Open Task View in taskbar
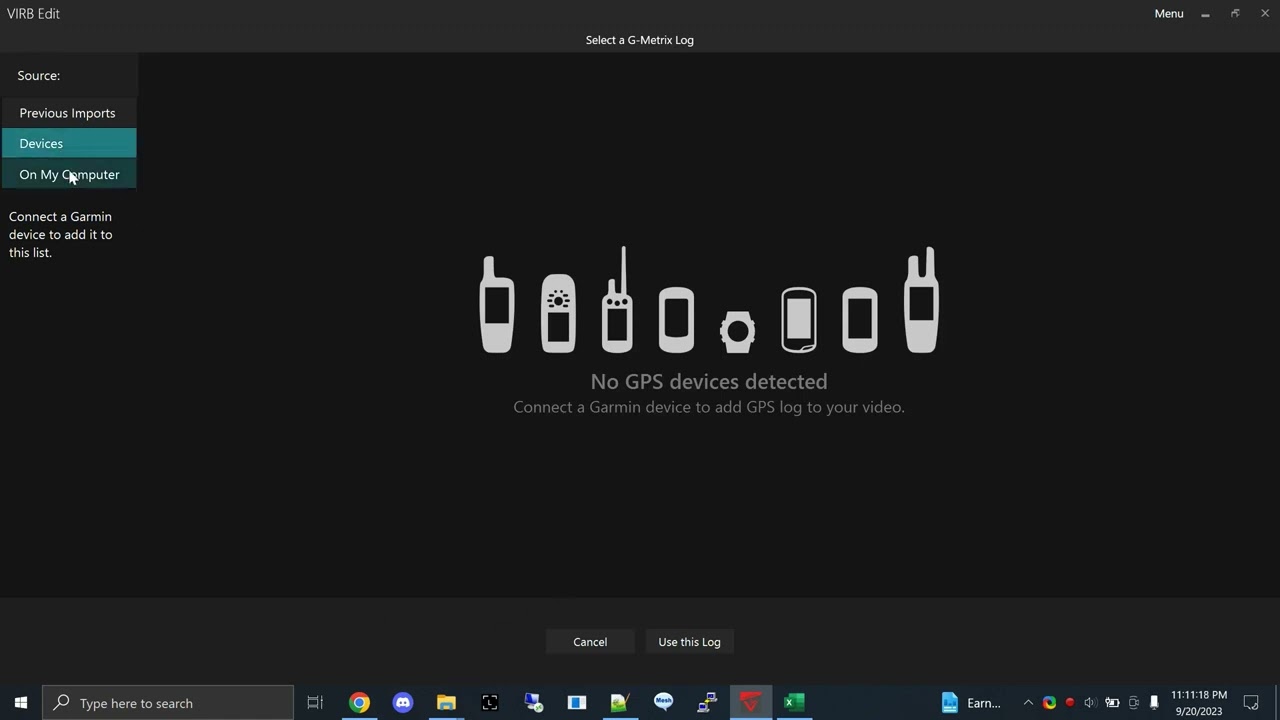 315,703
